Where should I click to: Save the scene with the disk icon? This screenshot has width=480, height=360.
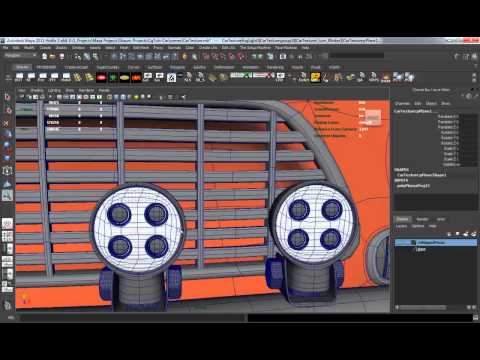(x=62, y=56)
